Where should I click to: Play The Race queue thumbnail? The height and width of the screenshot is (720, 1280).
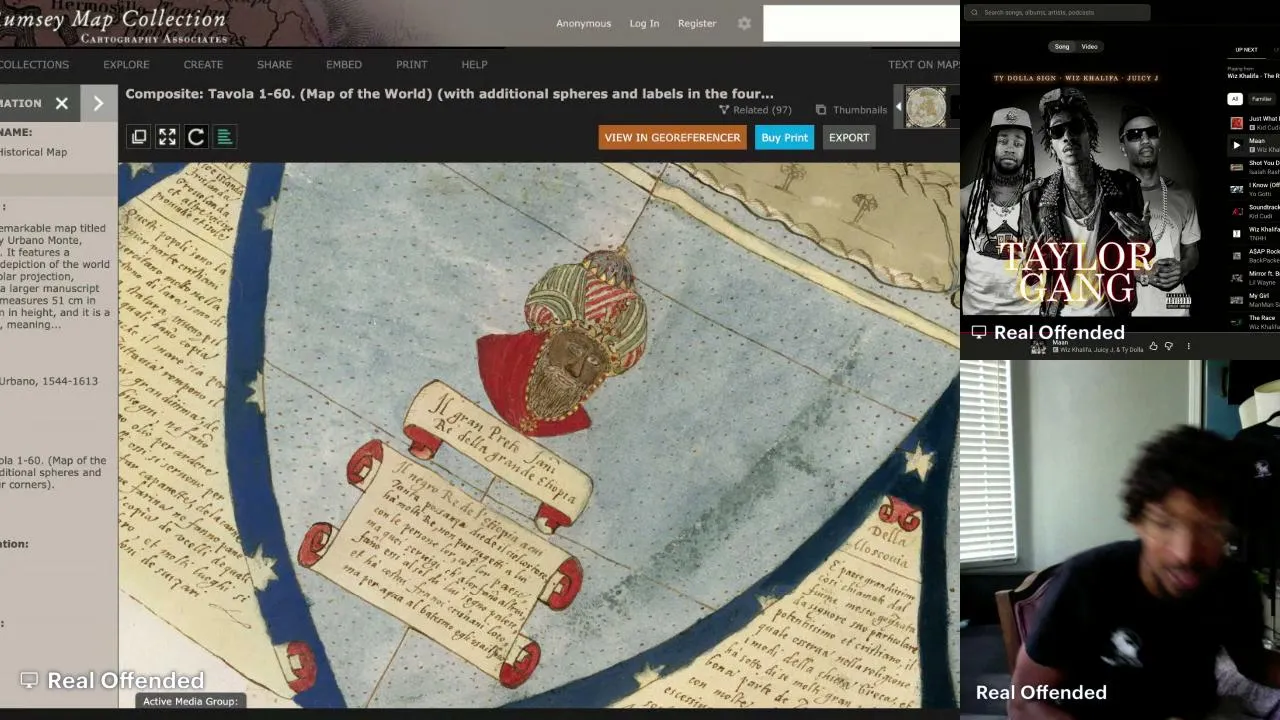point(1237,321)
